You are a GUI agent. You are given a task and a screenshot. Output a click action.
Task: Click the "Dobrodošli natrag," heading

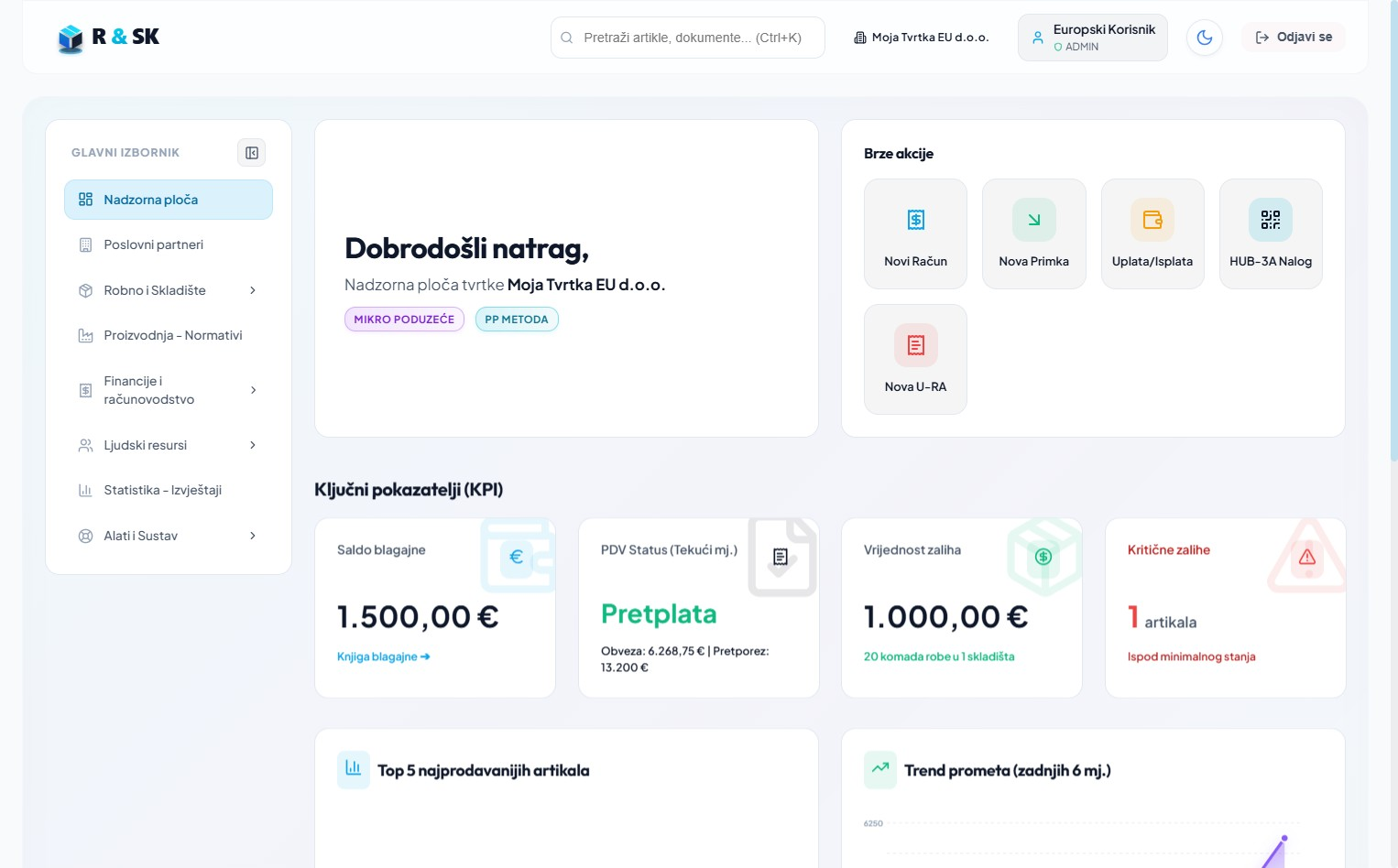(467, 249)
